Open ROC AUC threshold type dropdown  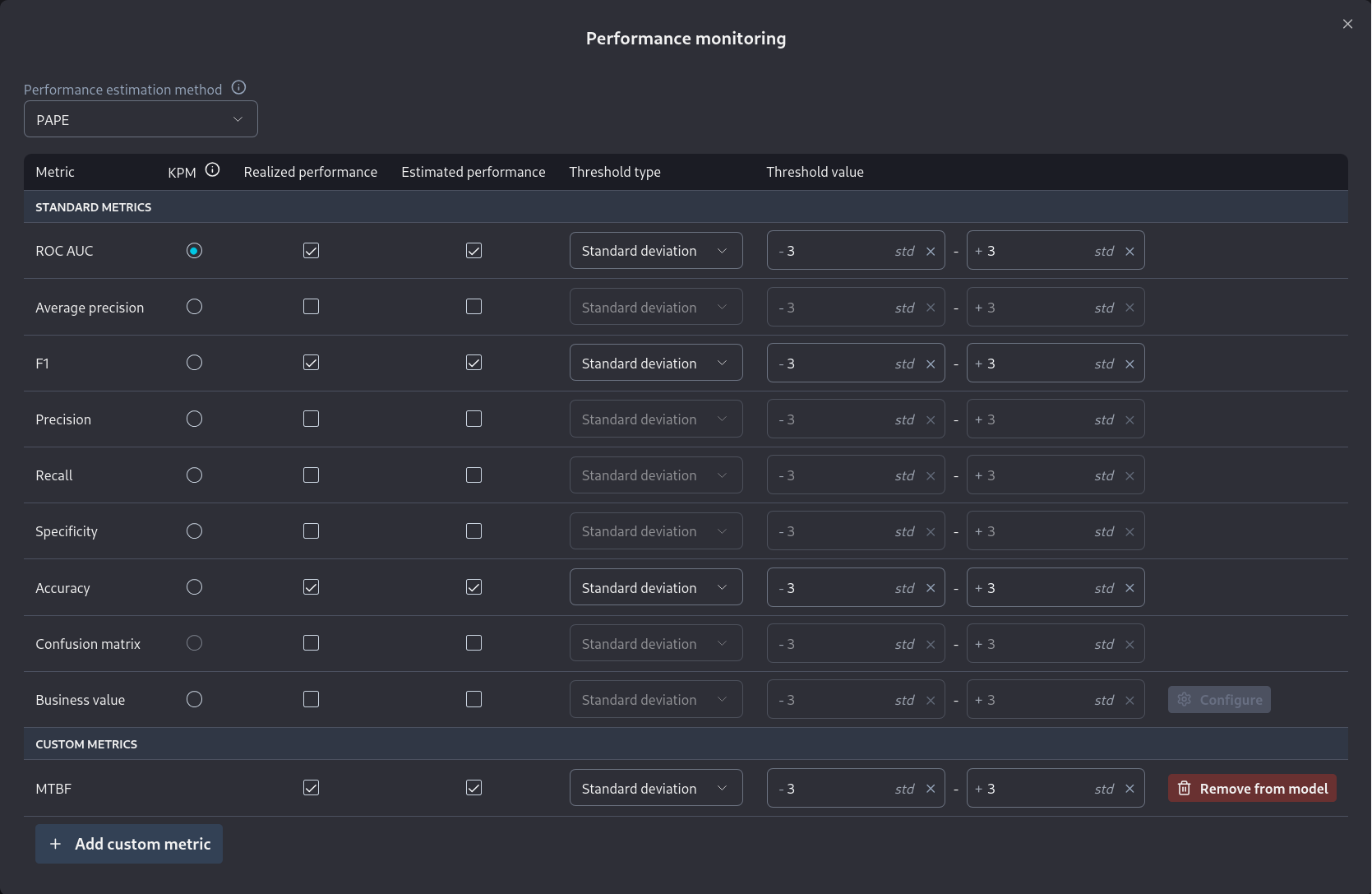(655, 251)
